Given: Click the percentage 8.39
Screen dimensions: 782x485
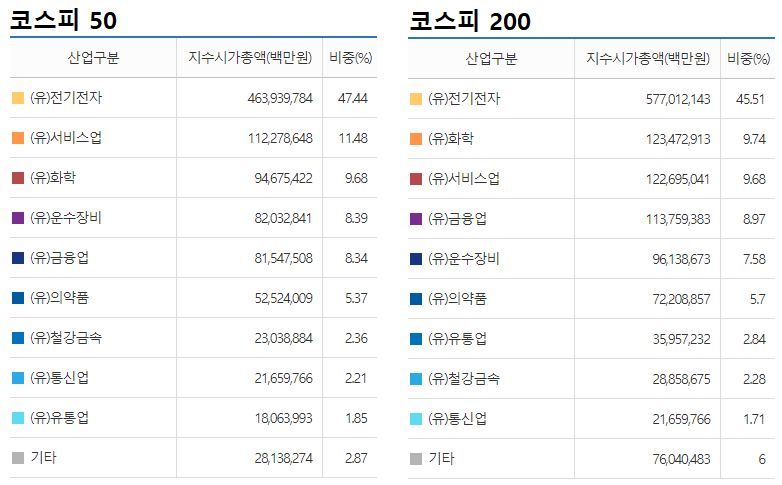Looking at the screenshot, I should (356, 218).
